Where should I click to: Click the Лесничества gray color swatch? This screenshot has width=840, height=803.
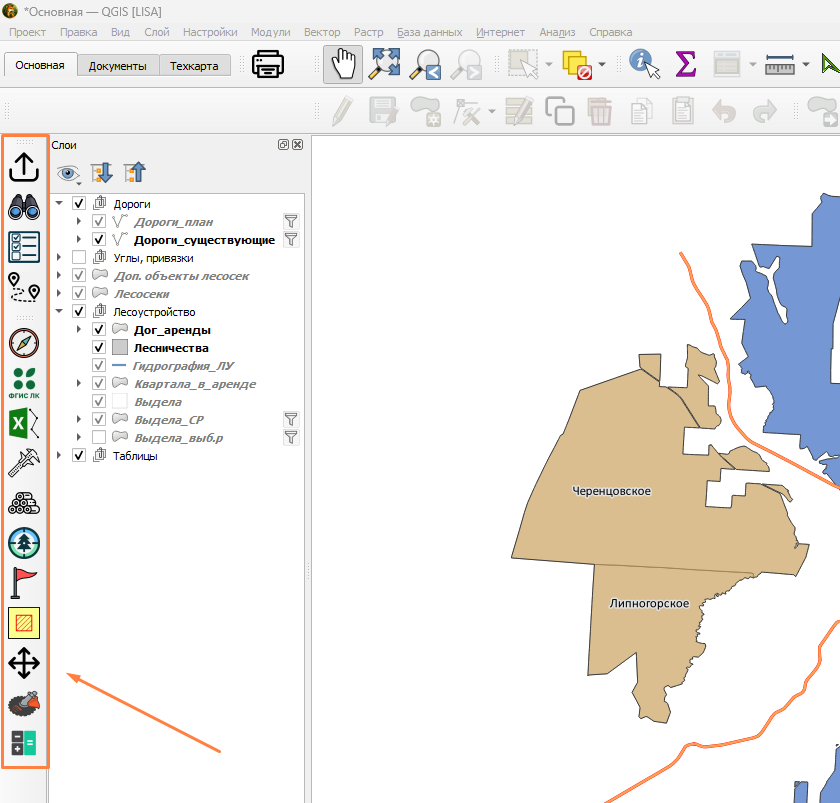[119, 347]
